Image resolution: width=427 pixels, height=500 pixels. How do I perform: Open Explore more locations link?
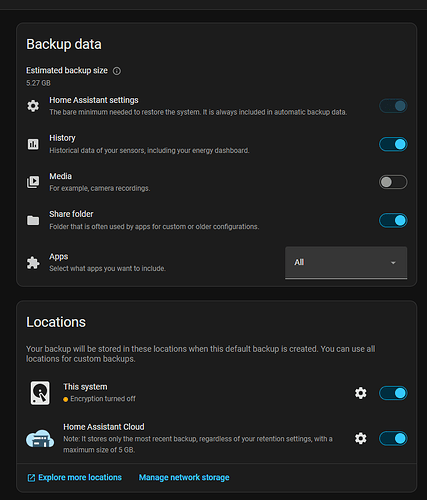[x=74, y=477]
